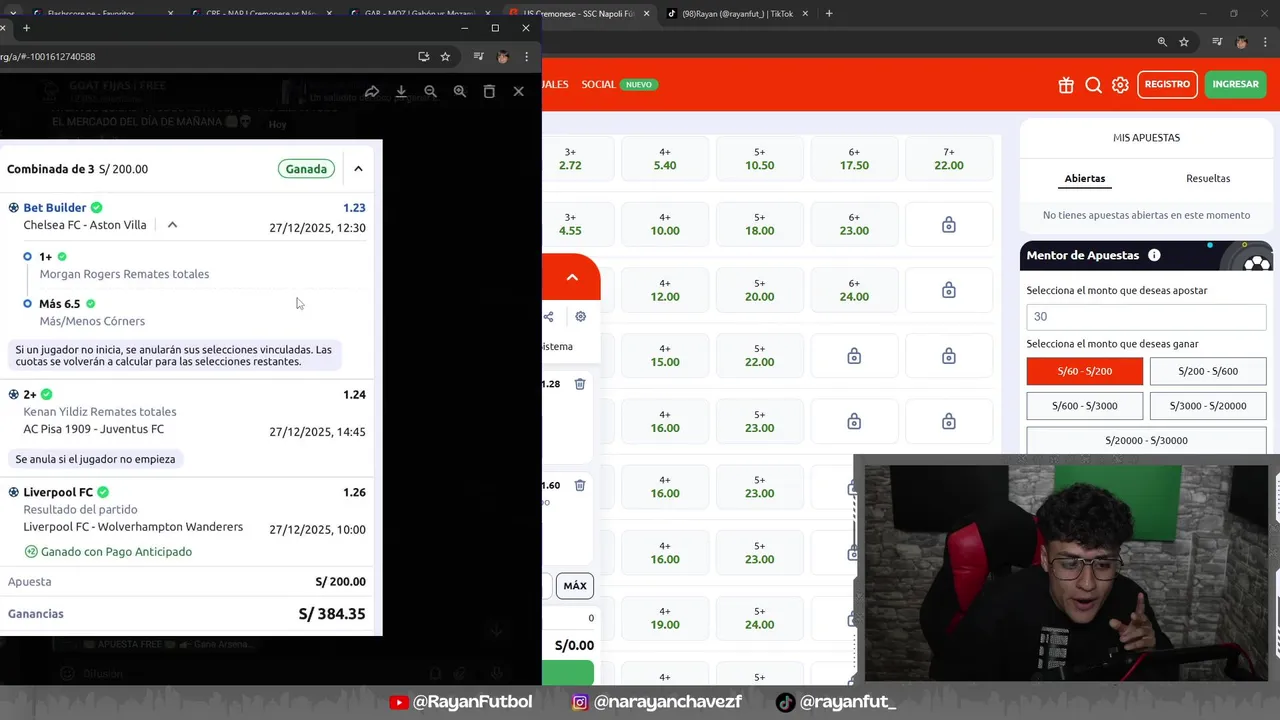The width and height of the screenshot is (1280, 720).
Task: Click the INGRESAR button
Action: tap(1235, 84)
